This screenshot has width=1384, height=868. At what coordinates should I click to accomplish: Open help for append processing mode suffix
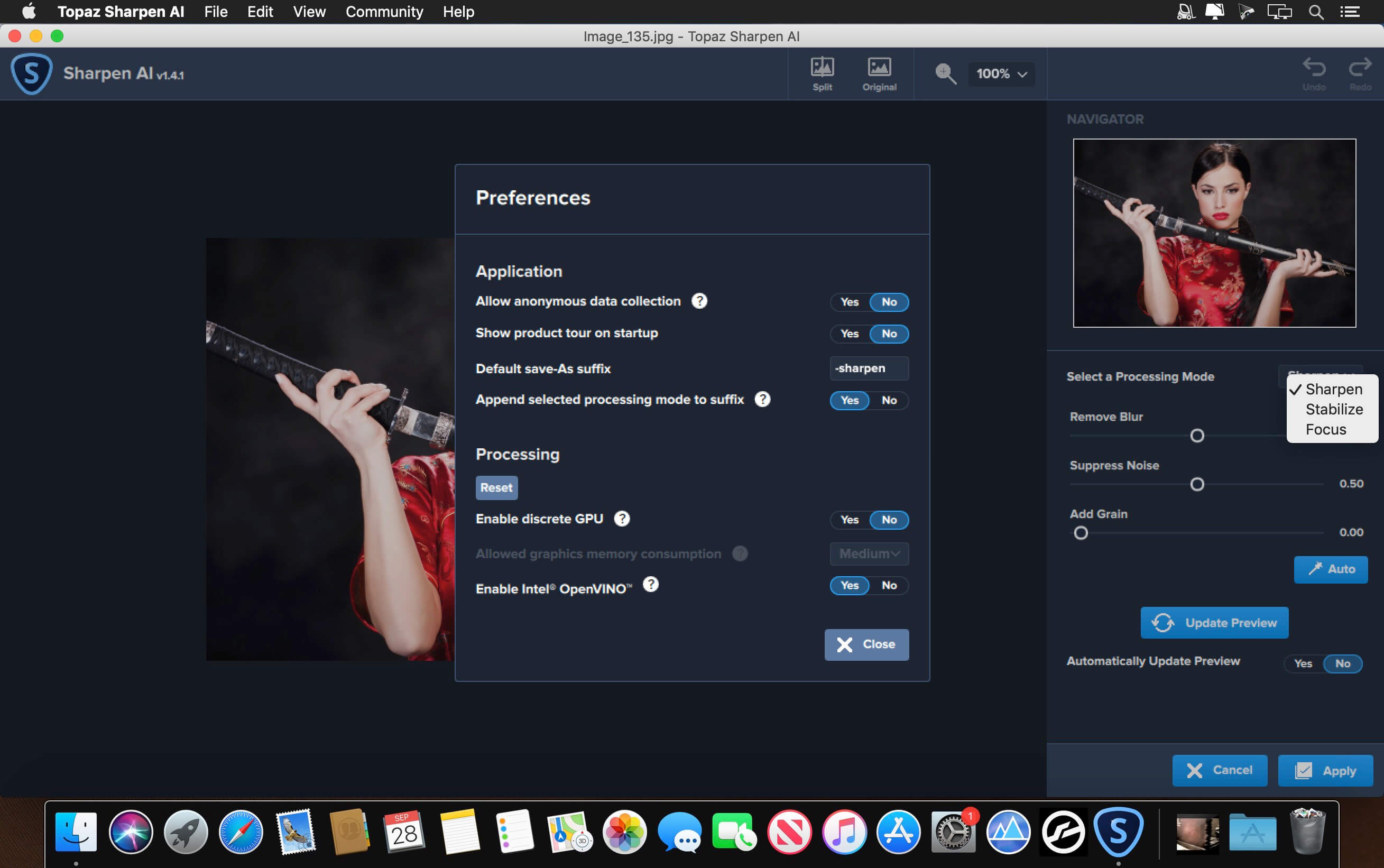click(762, 399)
